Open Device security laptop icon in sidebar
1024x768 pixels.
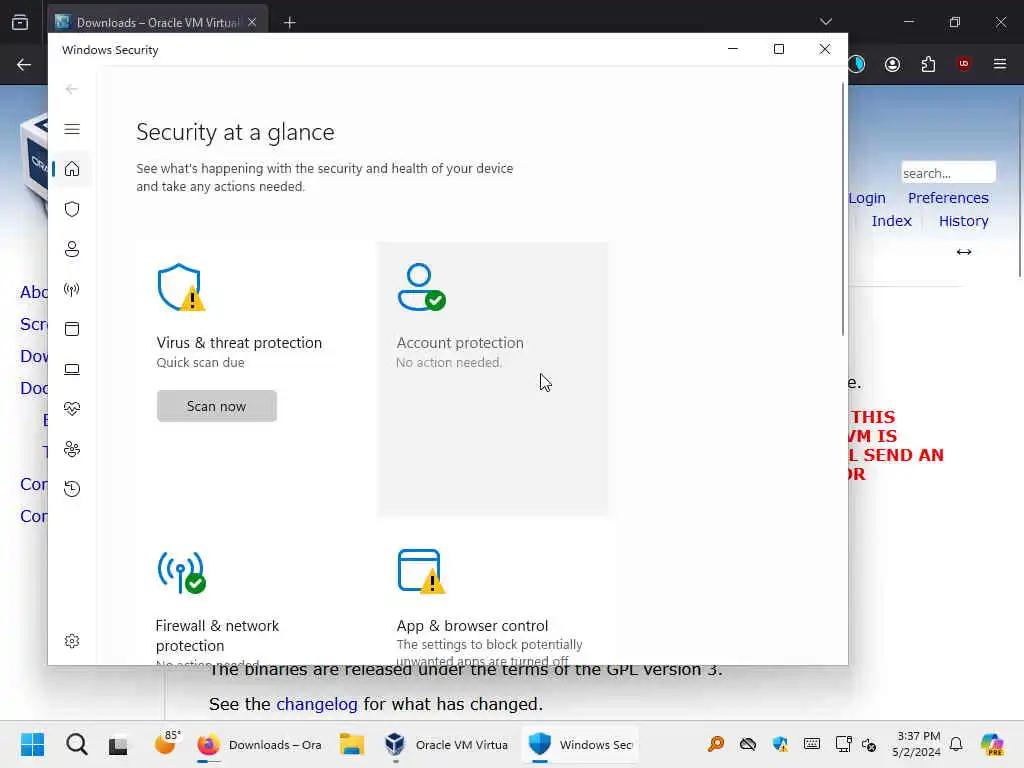click(x=72, y=370)
